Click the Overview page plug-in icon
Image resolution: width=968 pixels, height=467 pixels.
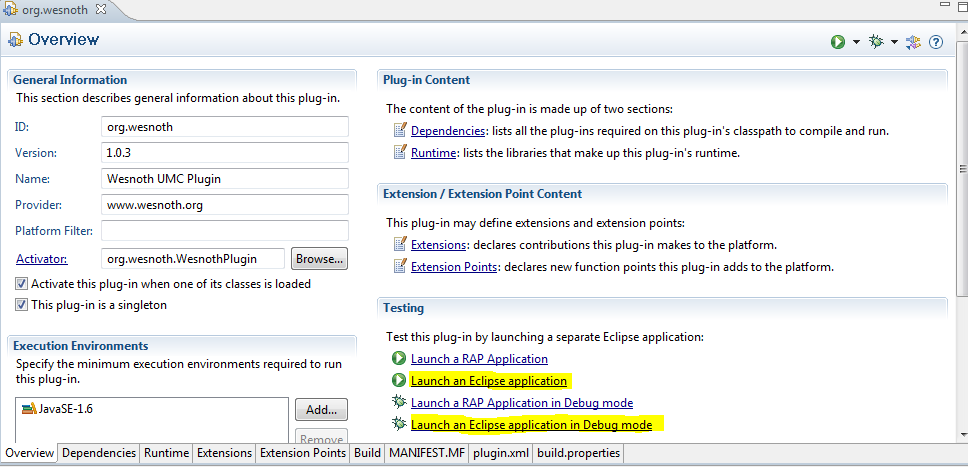[14, 40]
